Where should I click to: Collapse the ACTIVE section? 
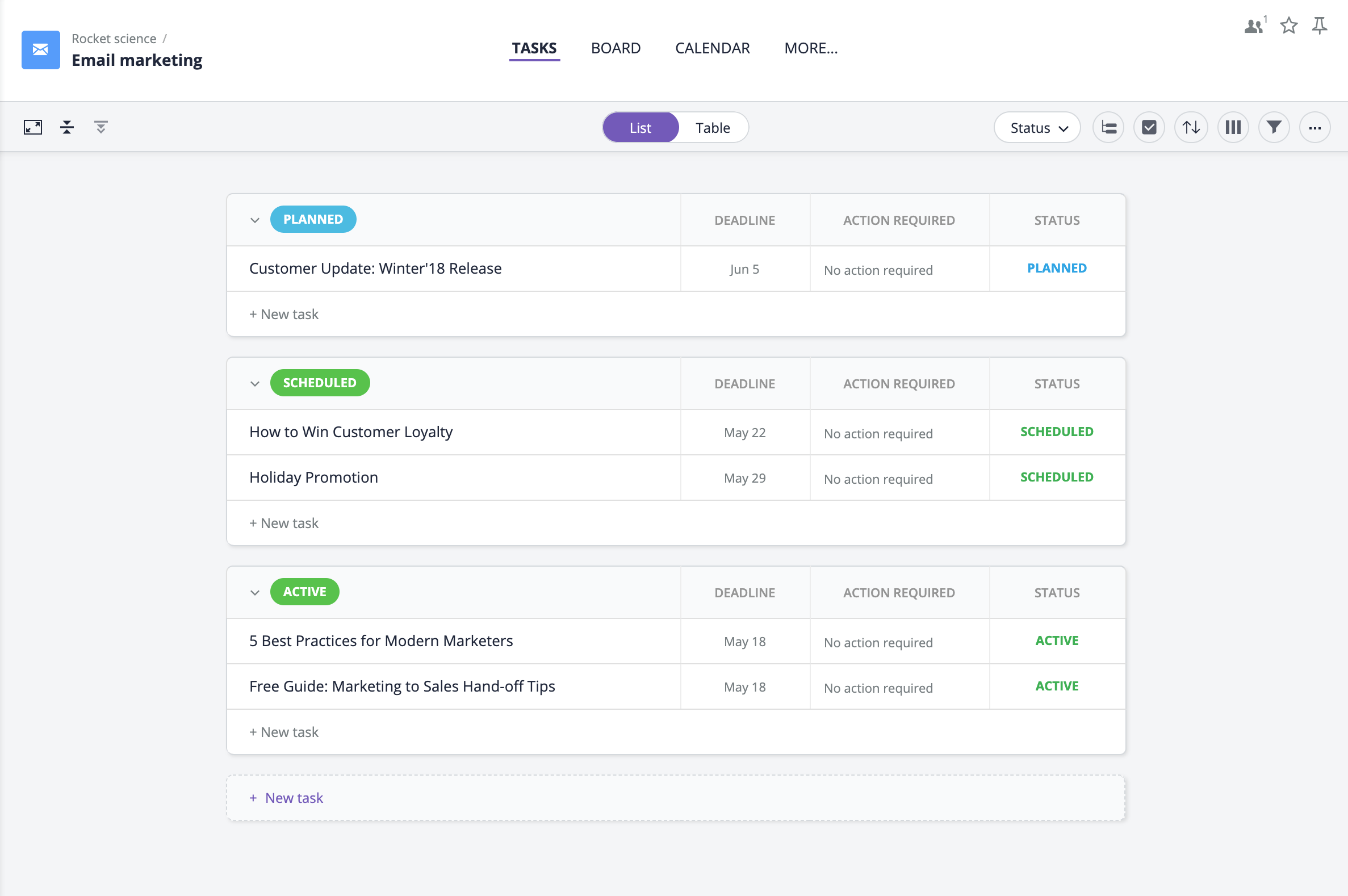tap(254, 591)
